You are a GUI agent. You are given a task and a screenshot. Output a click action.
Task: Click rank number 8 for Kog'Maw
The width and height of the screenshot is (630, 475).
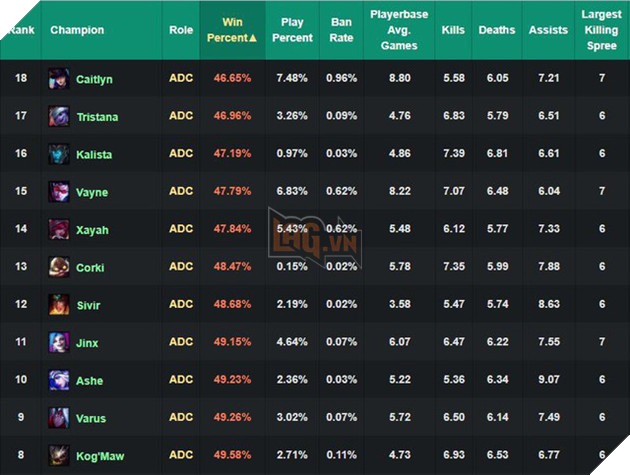point(21,455)
